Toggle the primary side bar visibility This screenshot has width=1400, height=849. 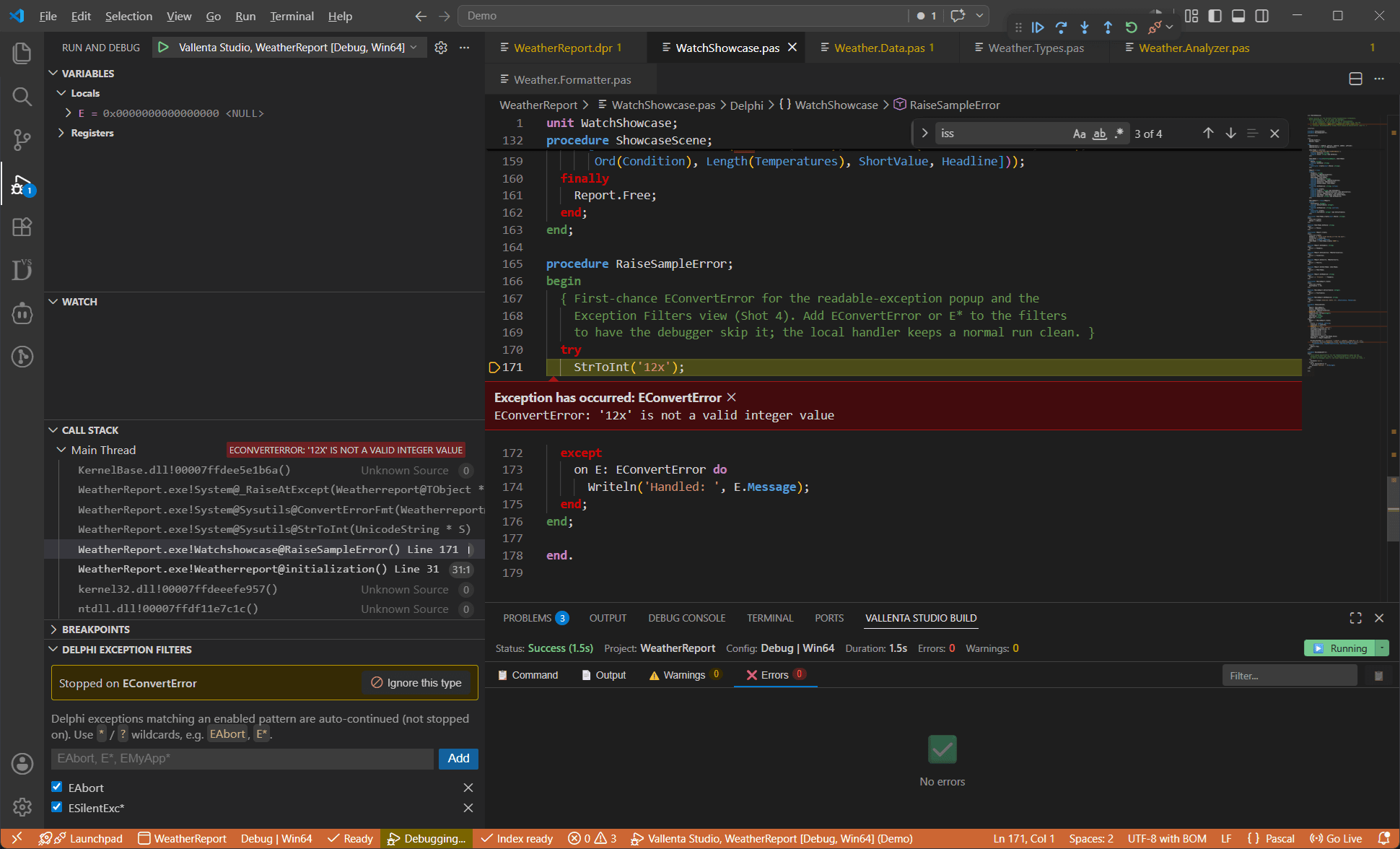coord(1215,16)
